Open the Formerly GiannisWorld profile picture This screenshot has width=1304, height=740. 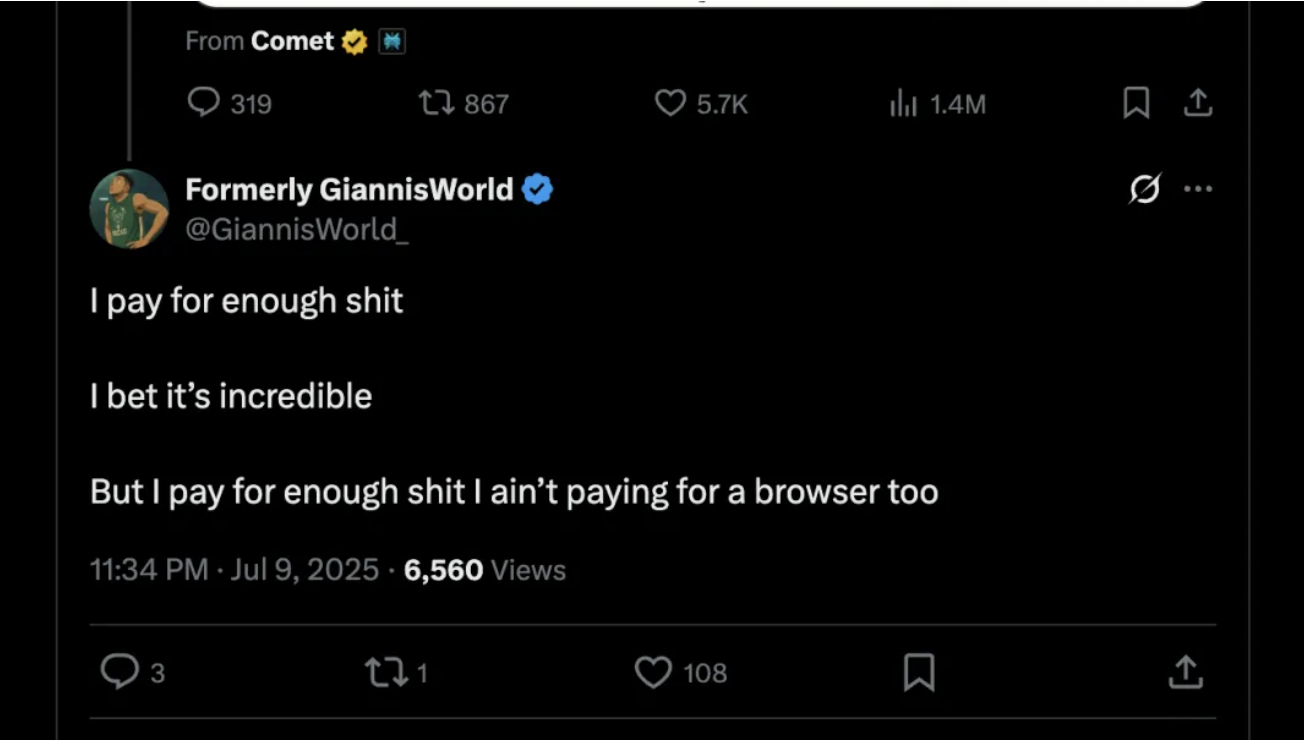click(x=129, y=208)
